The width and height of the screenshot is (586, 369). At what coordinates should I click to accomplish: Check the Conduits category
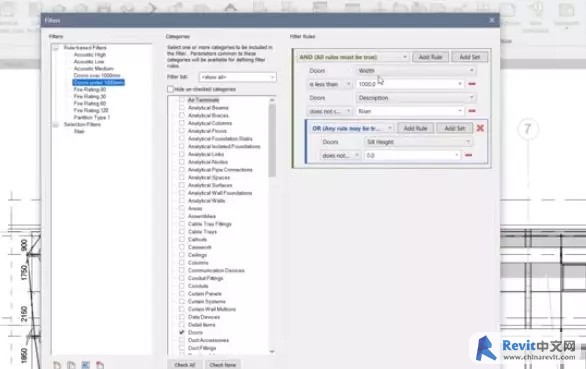point(182,286)
